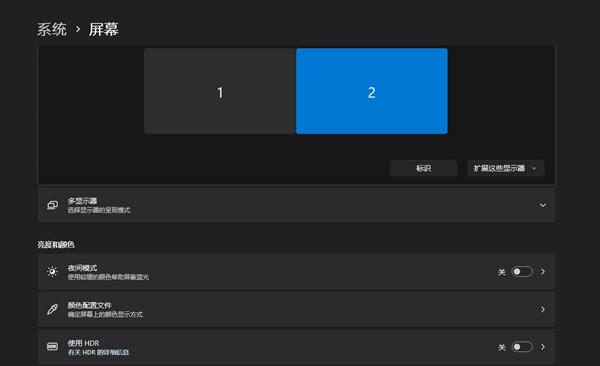Click the 夜间模式 label text
The image size is (600, 366).
(82, 268)
